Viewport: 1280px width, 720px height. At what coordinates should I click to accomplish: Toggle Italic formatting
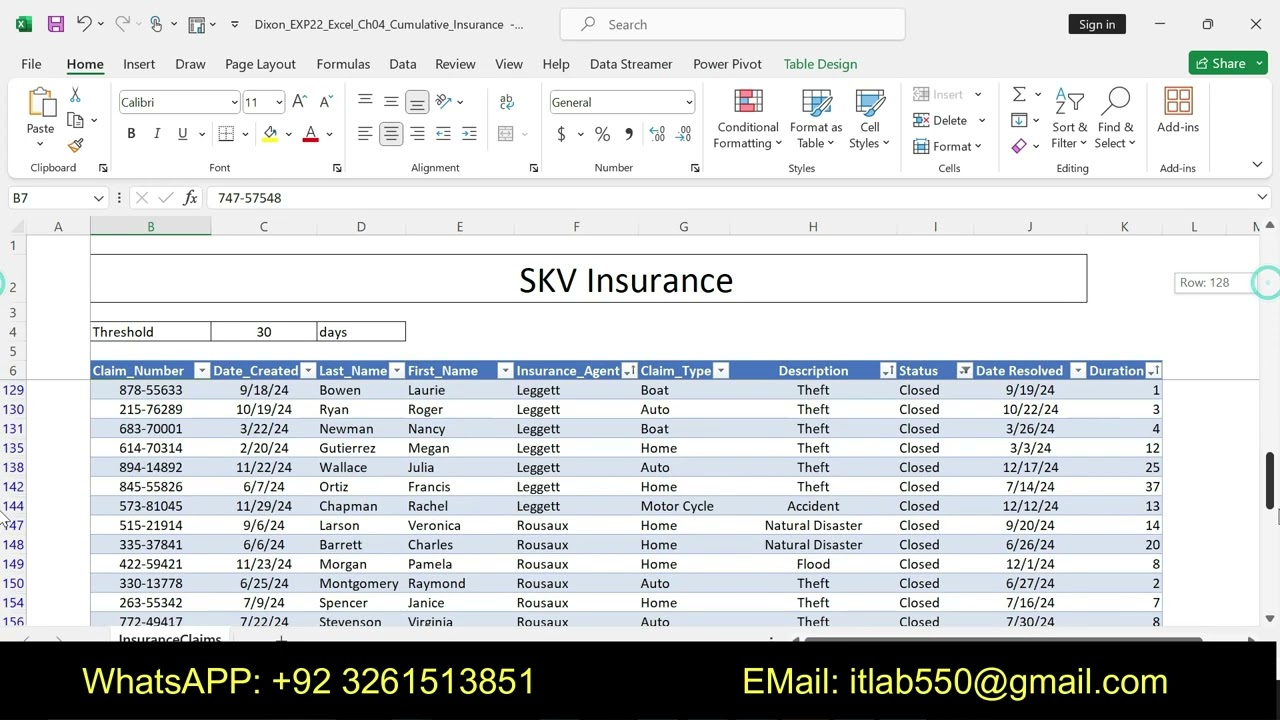tap(157, 134)
